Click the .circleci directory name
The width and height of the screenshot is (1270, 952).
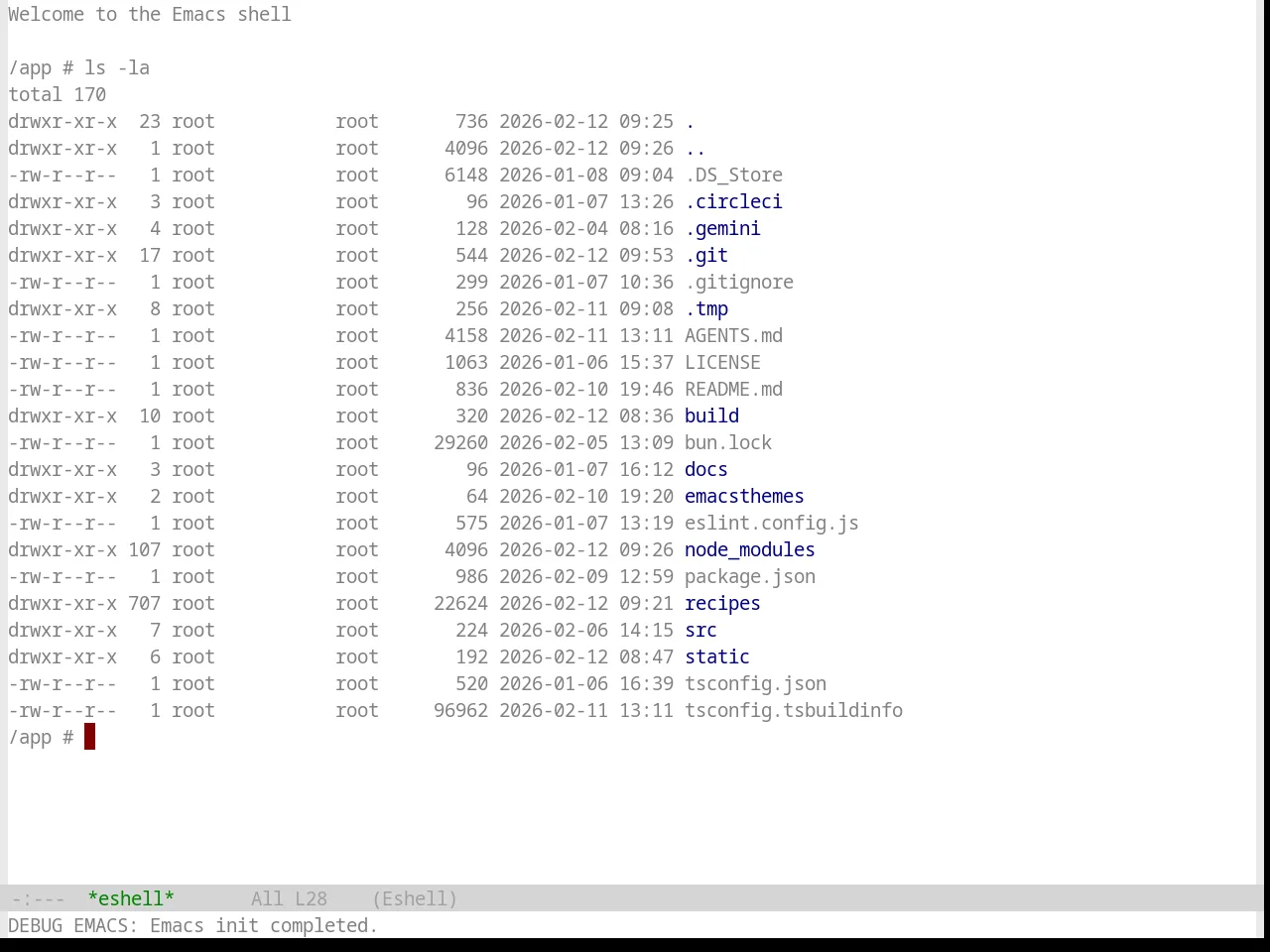pyautogui.click(x=733, y=201)
